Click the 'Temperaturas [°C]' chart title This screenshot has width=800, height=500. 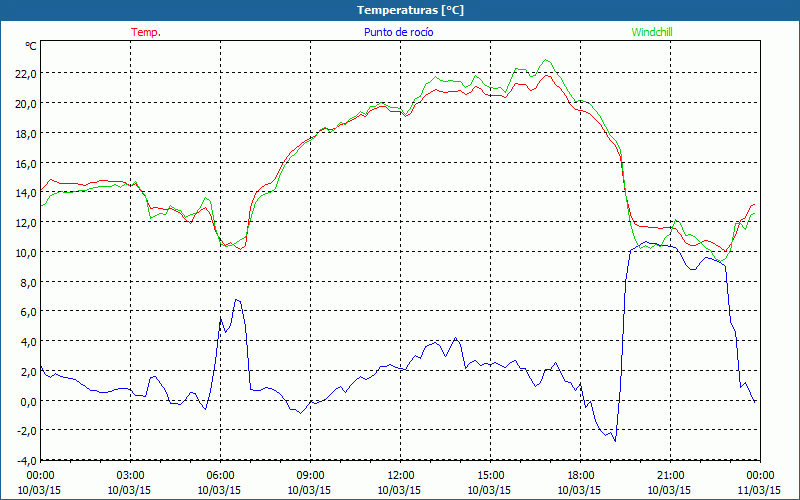click(x=410, y=10)
